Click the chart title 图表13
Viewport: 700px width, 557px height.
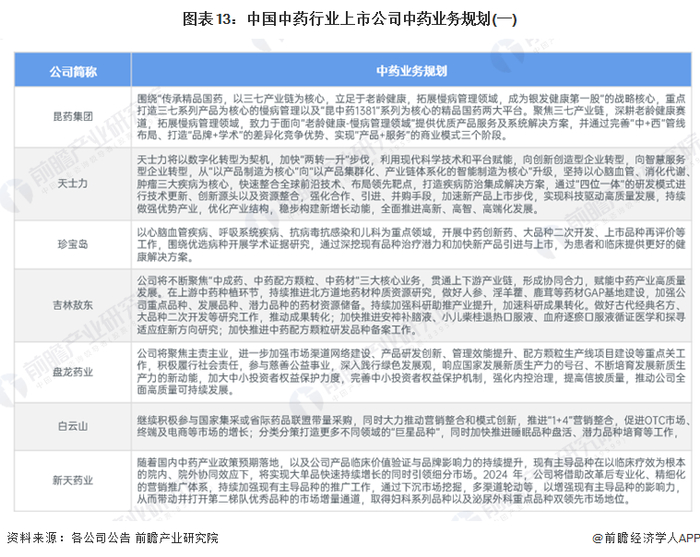[x=350, y=19]
